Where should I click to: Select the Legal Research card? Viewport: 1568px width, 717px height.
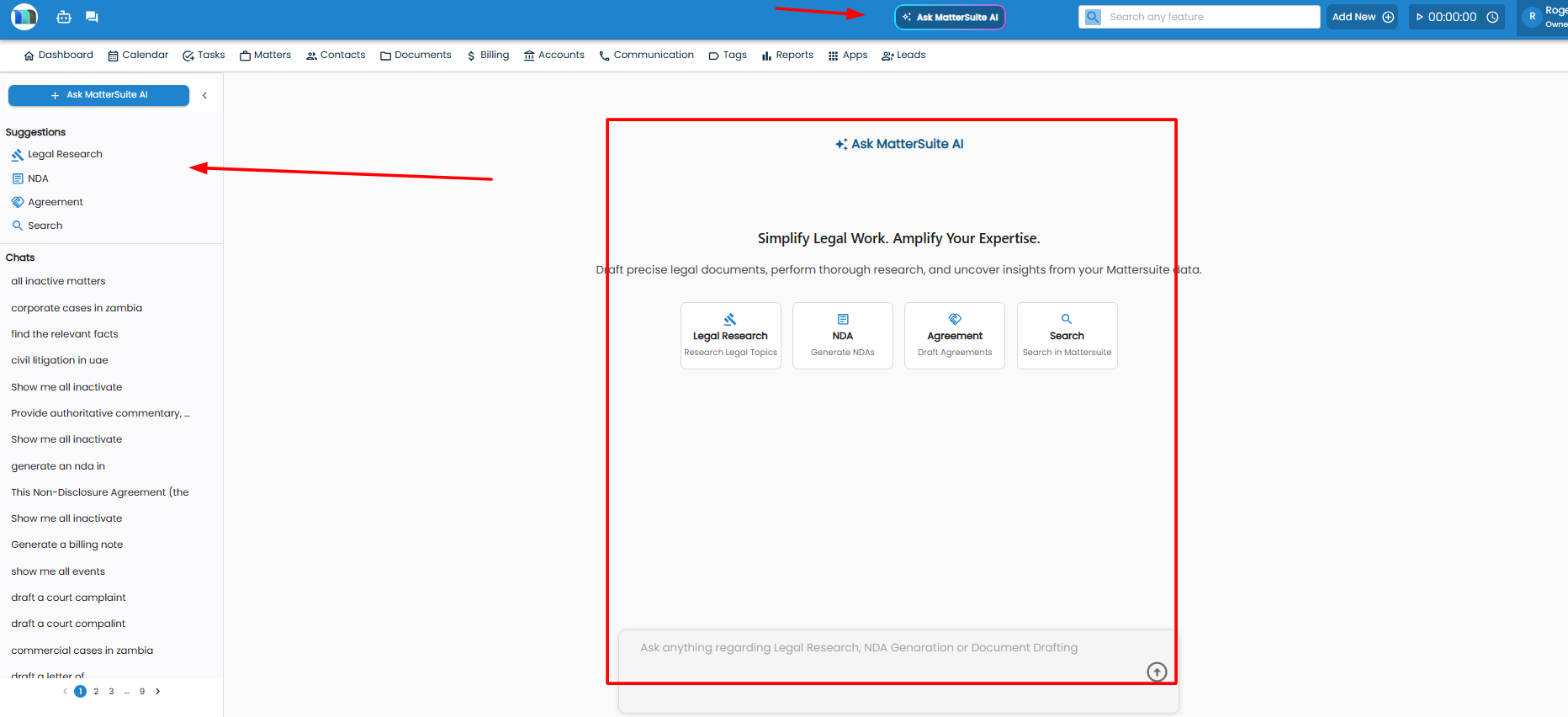(730, 336)
